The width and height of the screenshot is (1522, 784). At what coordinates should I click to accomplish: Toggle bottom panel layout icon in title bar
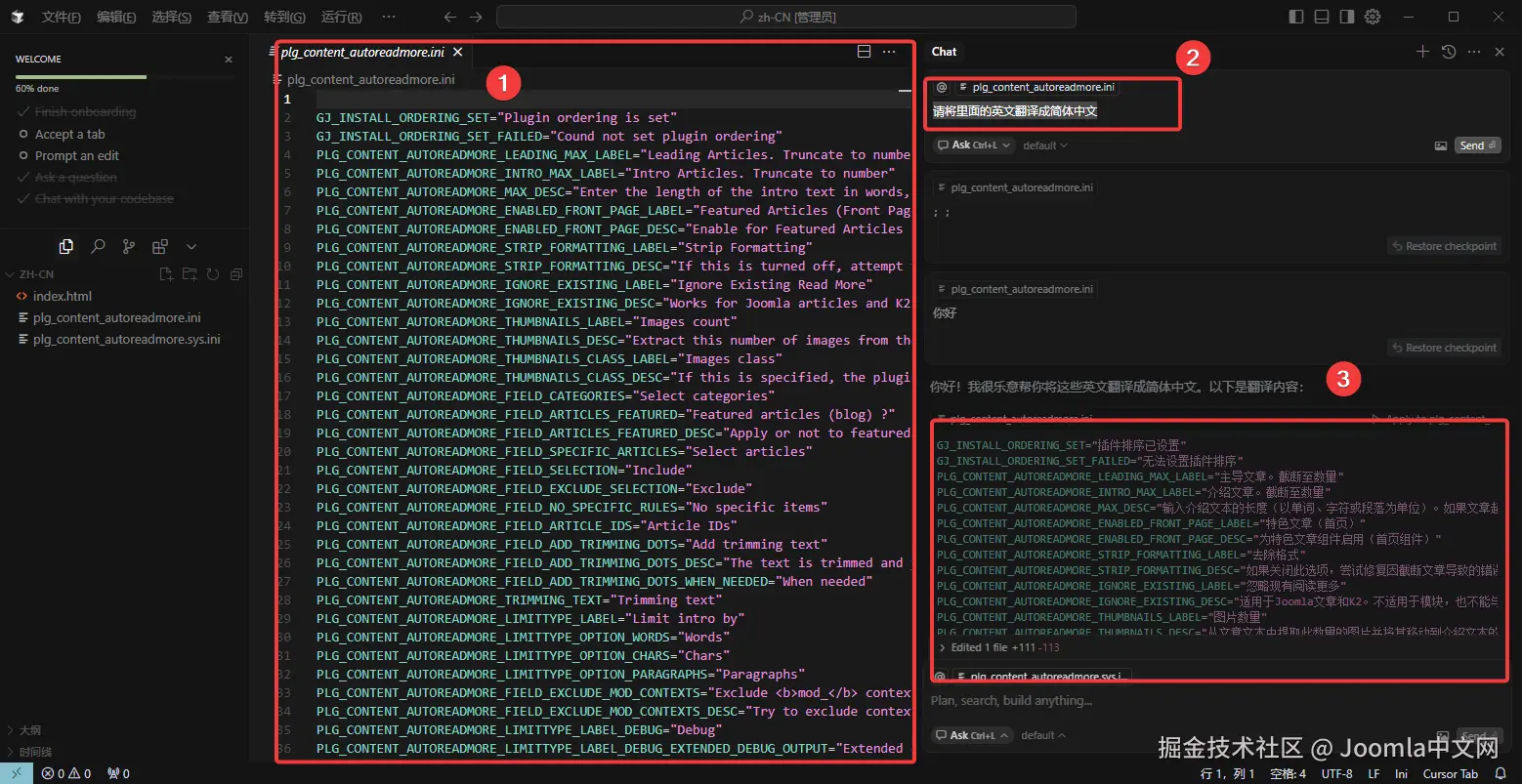pyautogui.click(x=1322, y=17)
